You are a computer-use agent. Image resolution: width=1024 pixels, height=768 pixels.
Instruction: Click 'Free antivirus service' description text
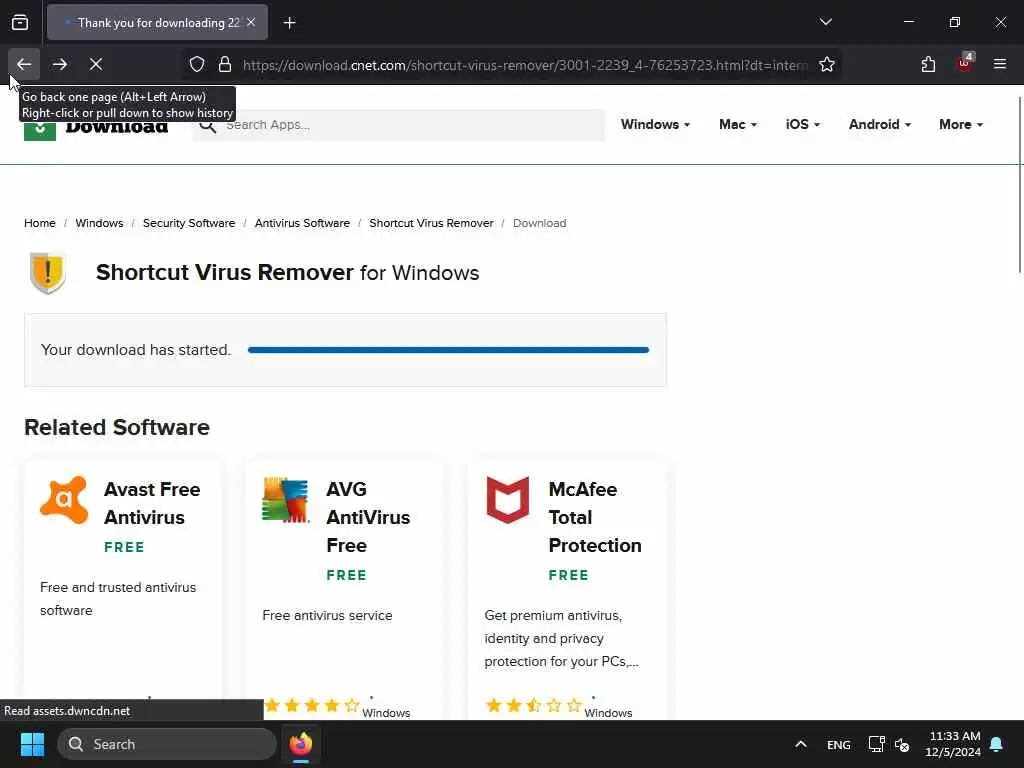click(x=327, y=615)
